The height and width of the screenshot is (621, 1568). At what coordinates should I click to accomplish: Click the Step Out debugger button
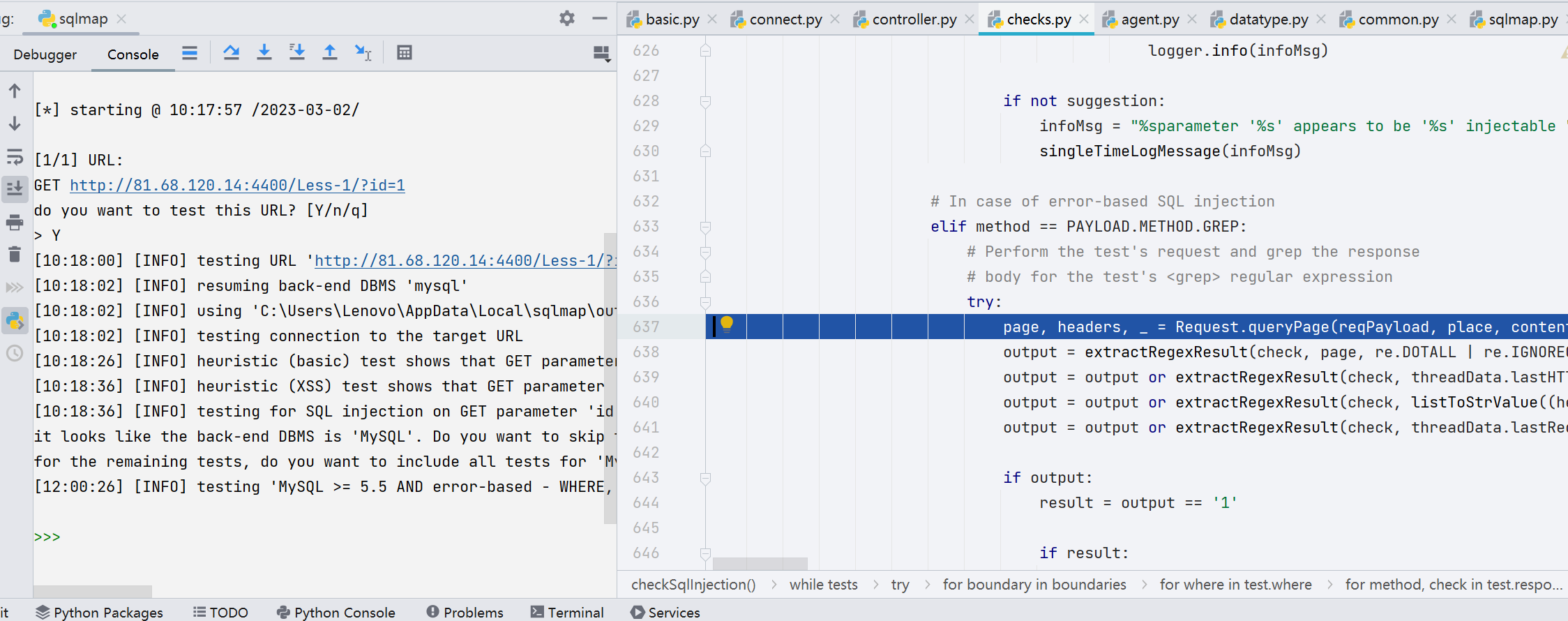click(330, 53)
